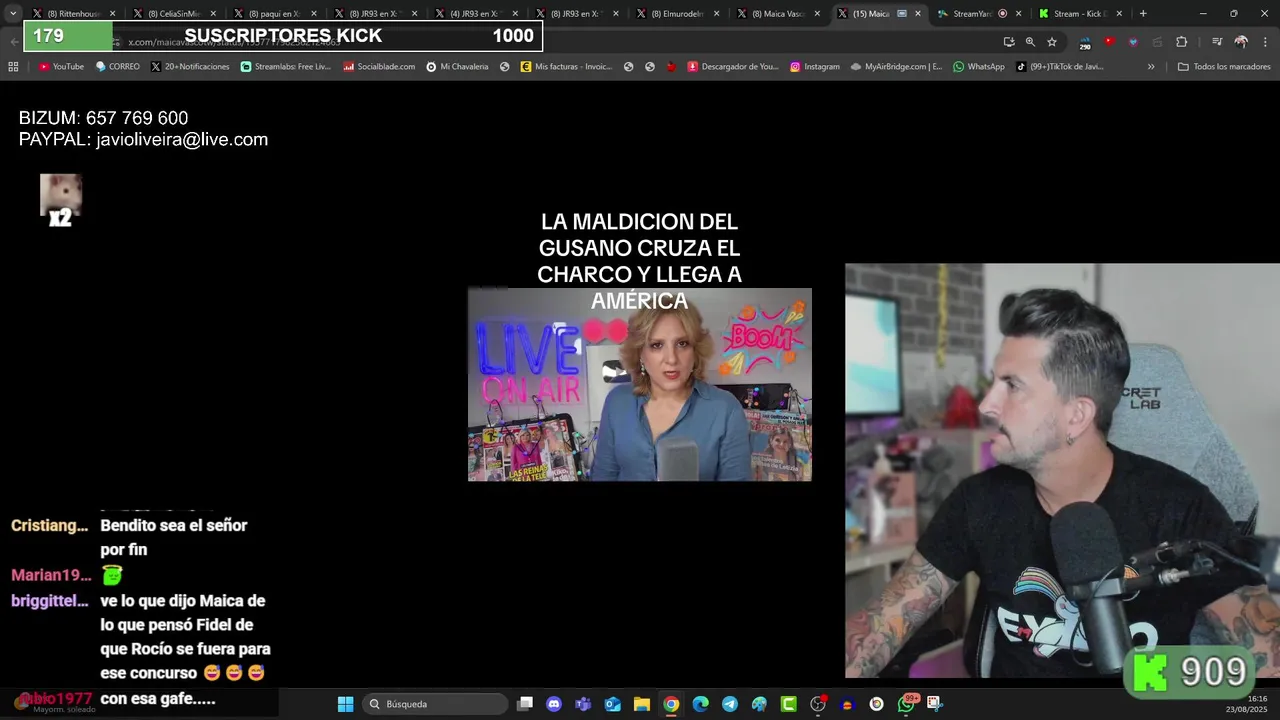
Task: Click the Kick 909 viewer counter badge
Action: [x=1190, y=672]
